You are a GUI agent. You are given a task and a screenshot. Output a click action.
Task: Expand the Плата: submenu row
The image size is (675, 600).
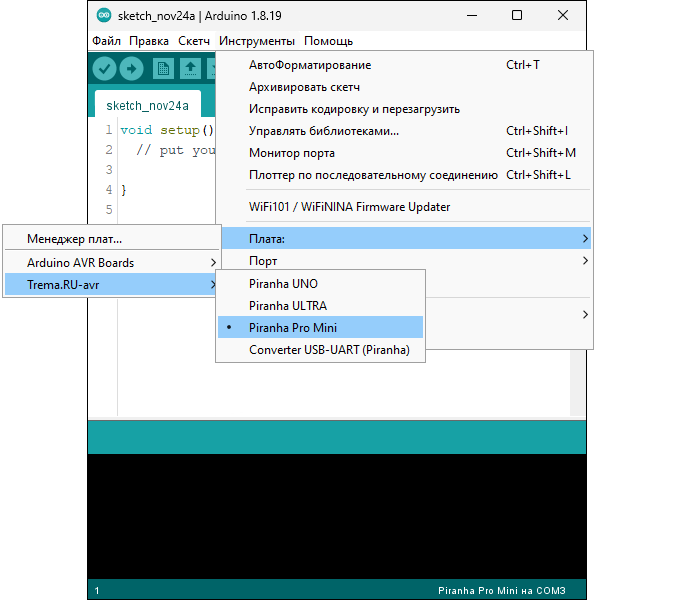pyautogui.click(x=405, y=238)
